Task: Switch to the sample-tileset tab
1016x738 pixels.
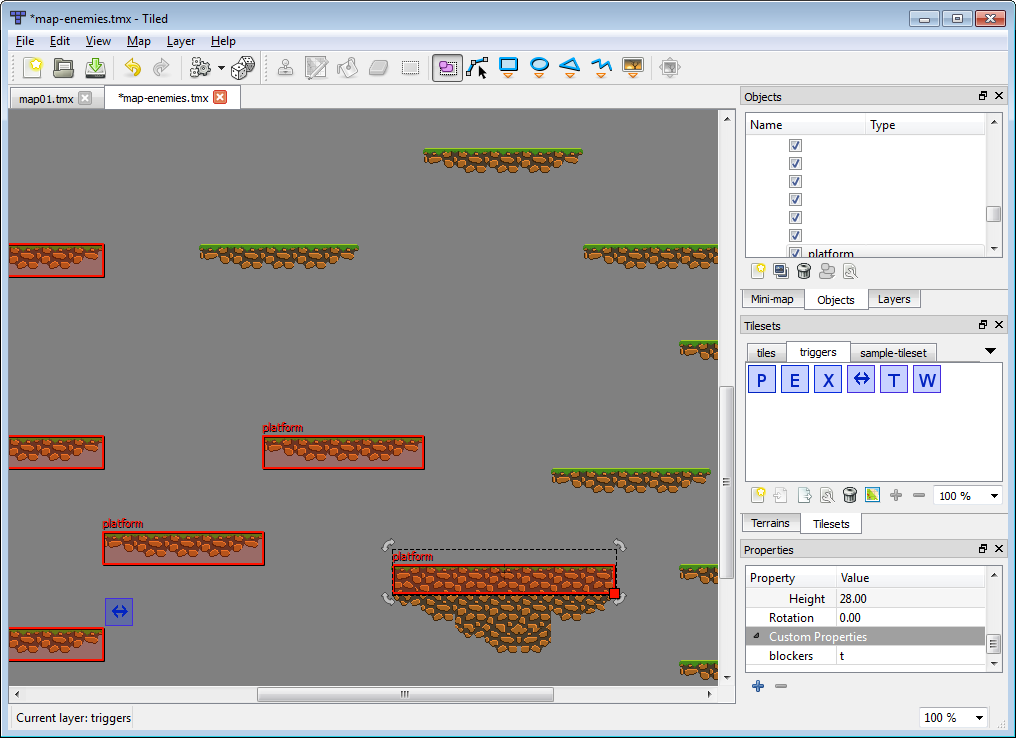Action: pos(893,352)
